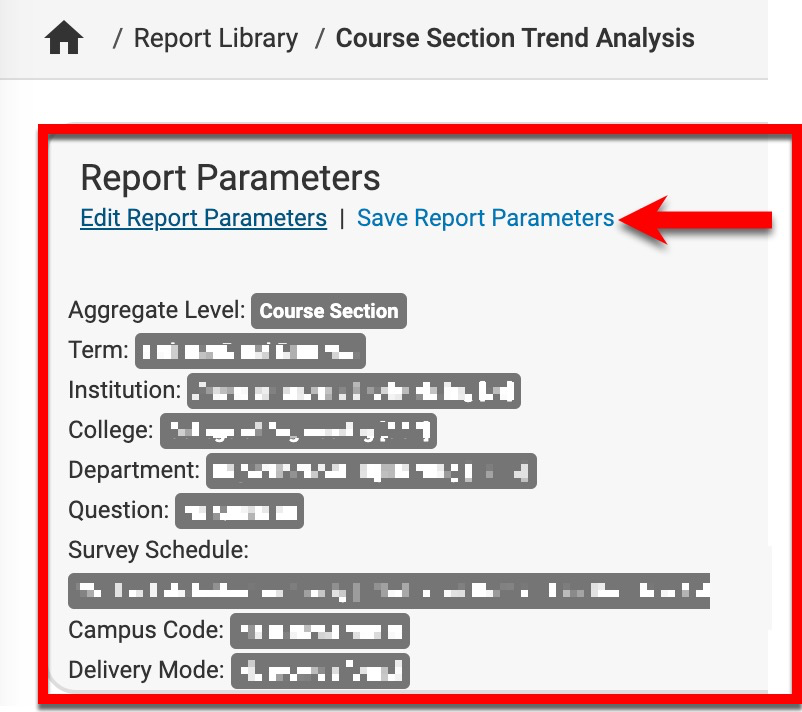Click the Report Parameters heading
Image resolution: width=802 pixels, height=712 pixels.
pyautogui.click(x=230, y=178)
